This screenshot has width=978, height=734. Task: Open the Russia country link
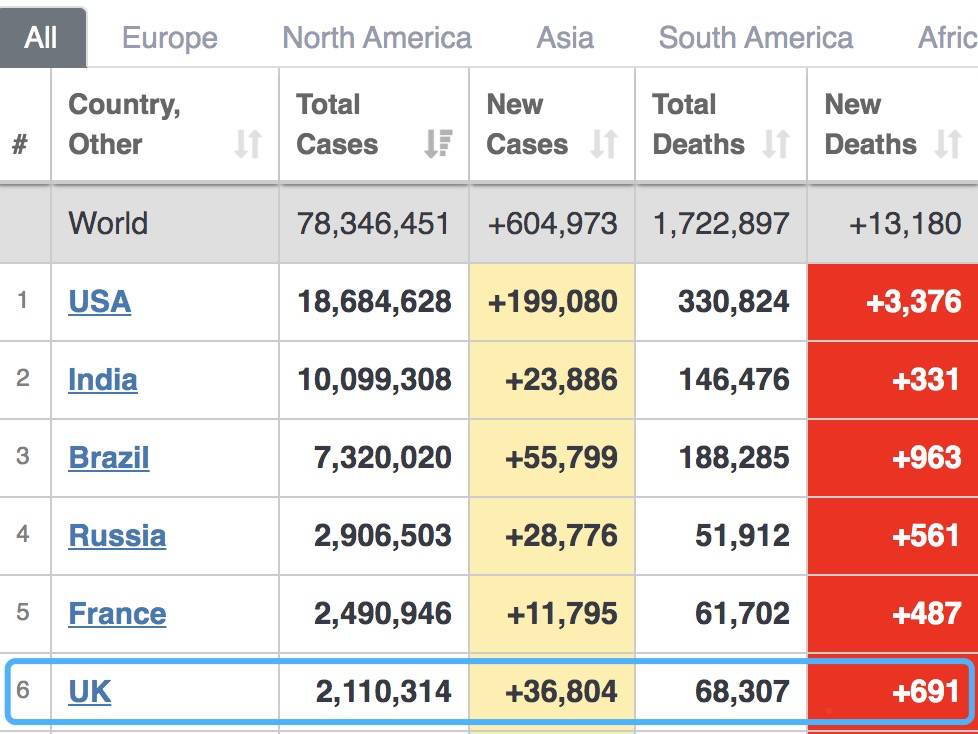click(117, 535)
